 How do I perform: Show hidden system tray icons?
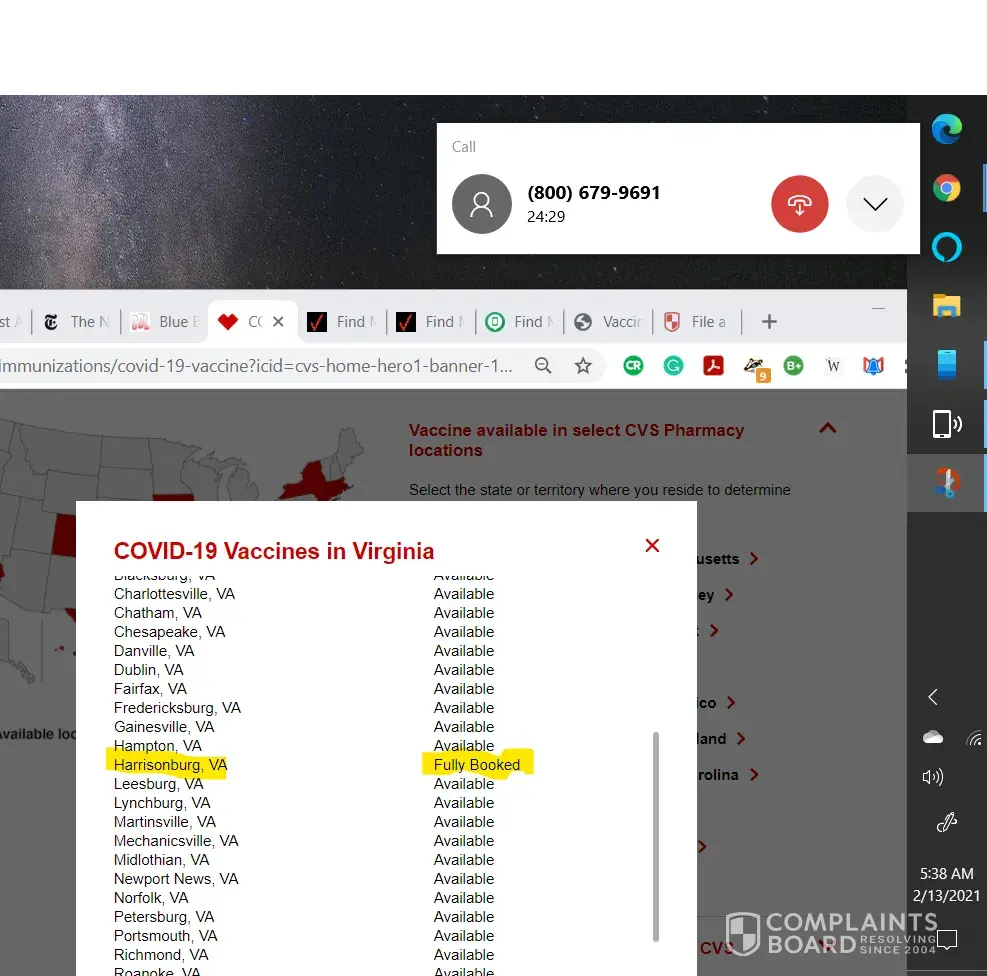(932, 697)
